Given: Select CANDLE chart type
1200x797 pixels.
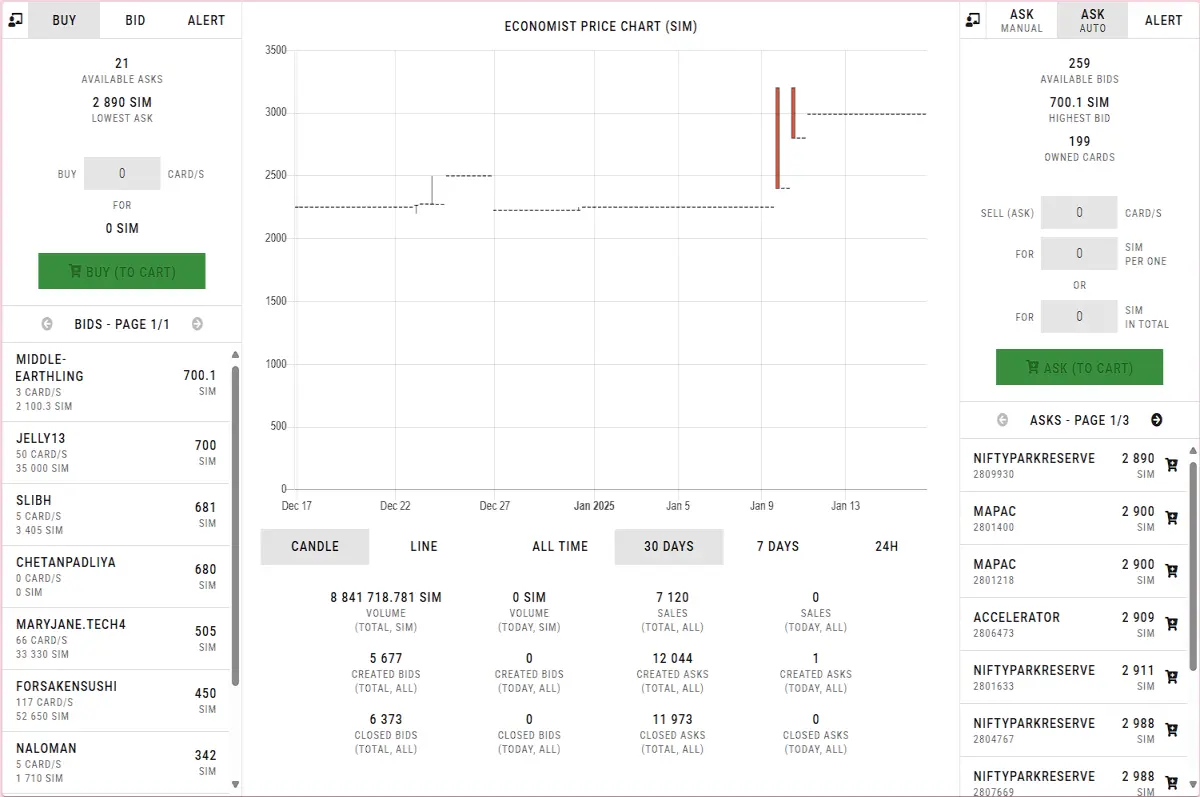Looking at the screenshot, I should pyautogui.click(x=315, y=547).
